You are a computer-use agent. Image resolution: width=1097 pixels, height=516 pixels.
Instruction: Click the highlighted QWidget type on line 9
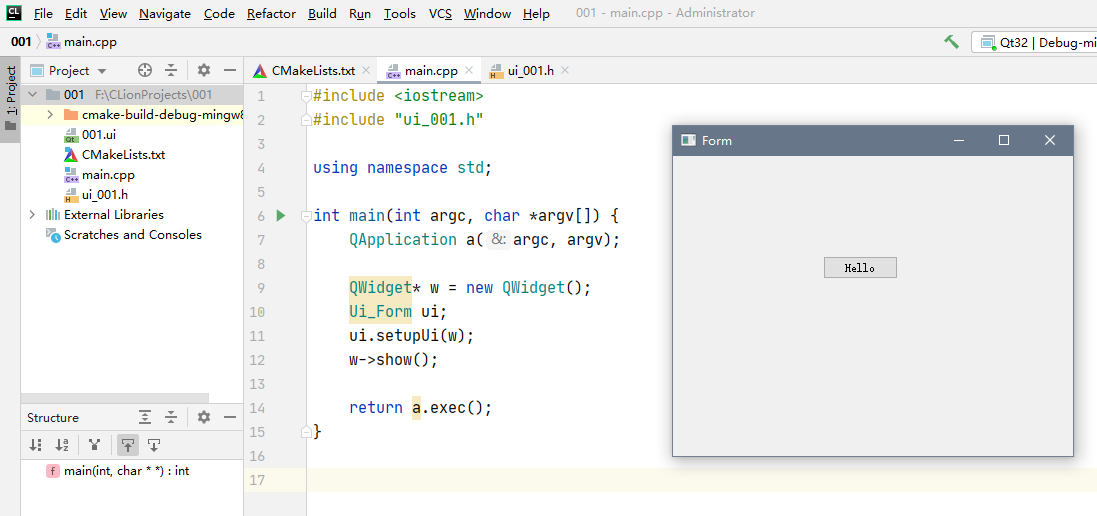[380, 287]
